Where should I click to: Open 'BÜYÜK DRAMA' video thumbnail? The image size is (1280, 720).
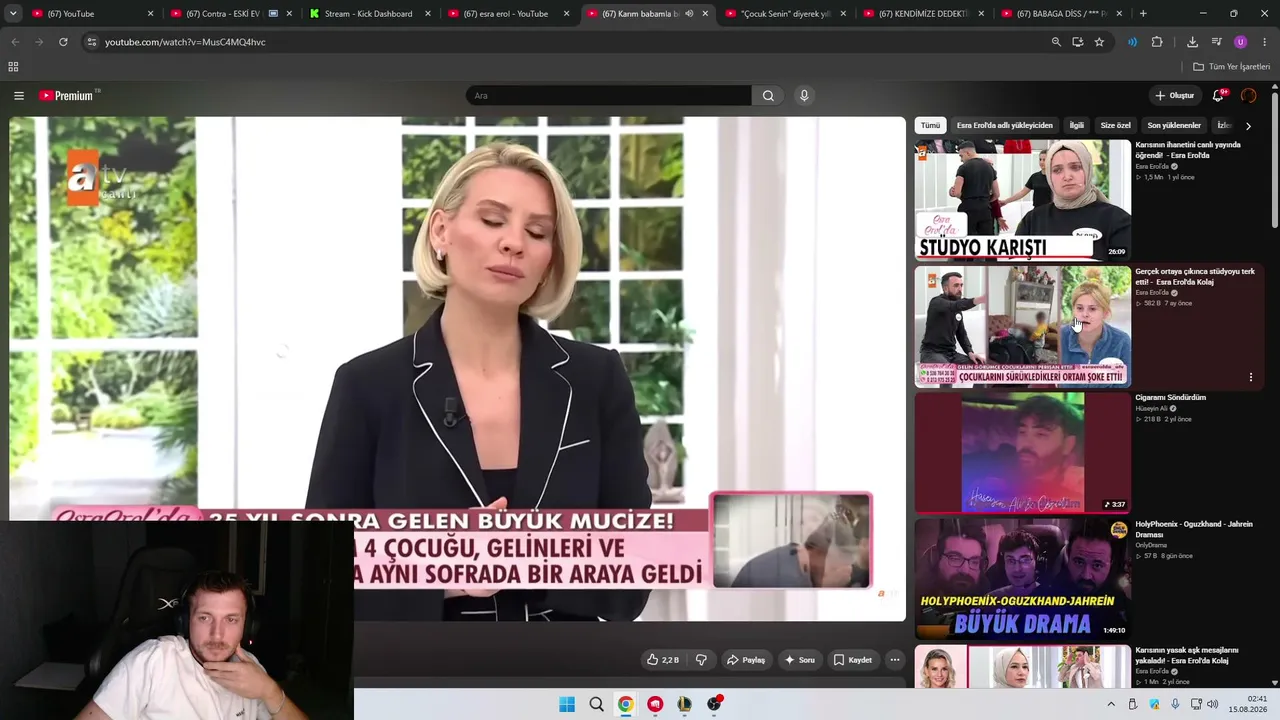[1022, 578]
